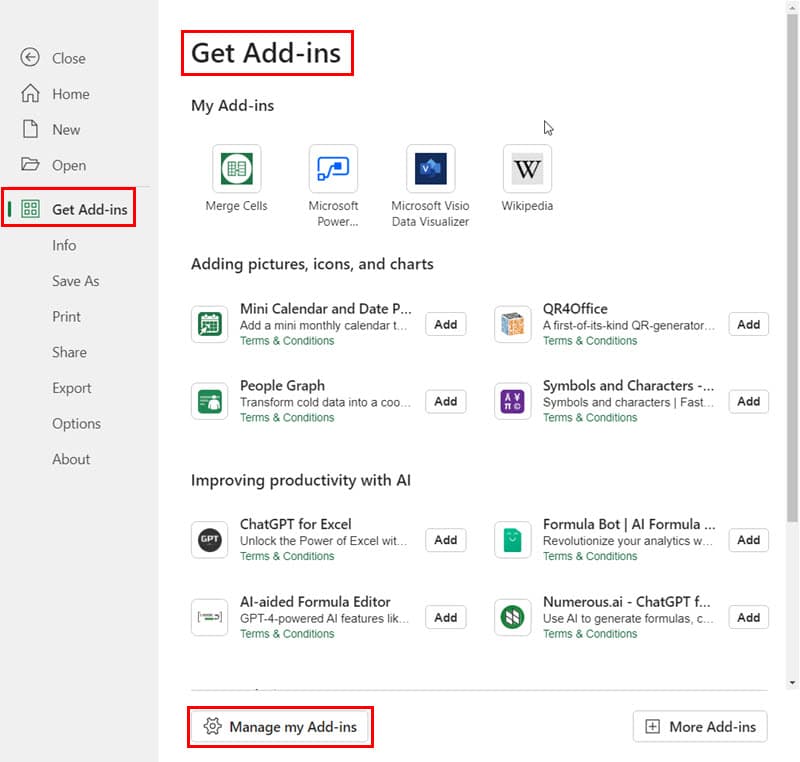Click the QR4Office title text
The width and height of the screenshot is (800, 762).
(575, 309)
